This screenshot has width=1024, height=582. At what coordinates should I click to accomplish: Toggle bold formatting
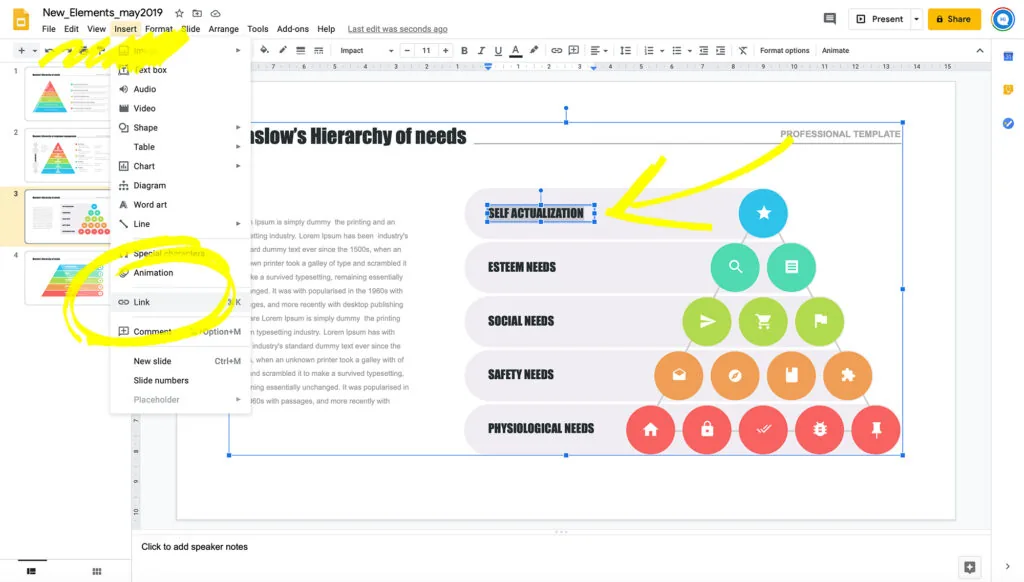click(x=464, y=50)
